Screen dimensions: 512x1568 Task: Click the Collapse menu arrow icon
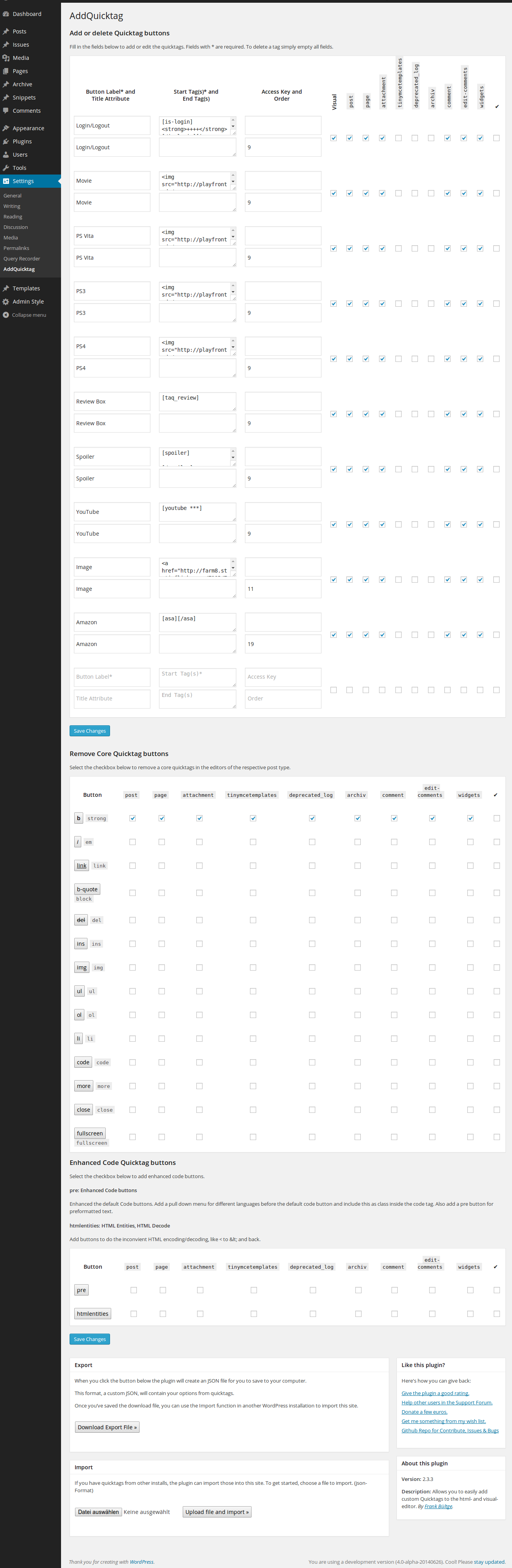(6, 315)
